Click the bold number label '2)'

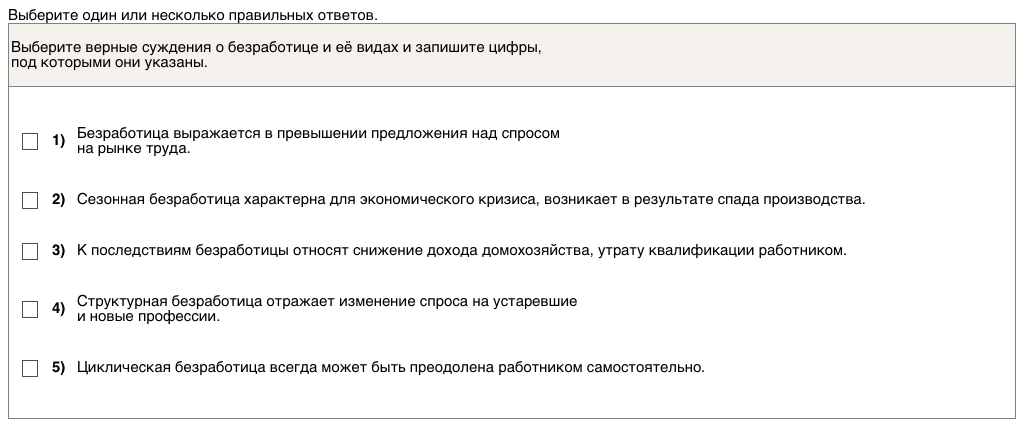58,200
